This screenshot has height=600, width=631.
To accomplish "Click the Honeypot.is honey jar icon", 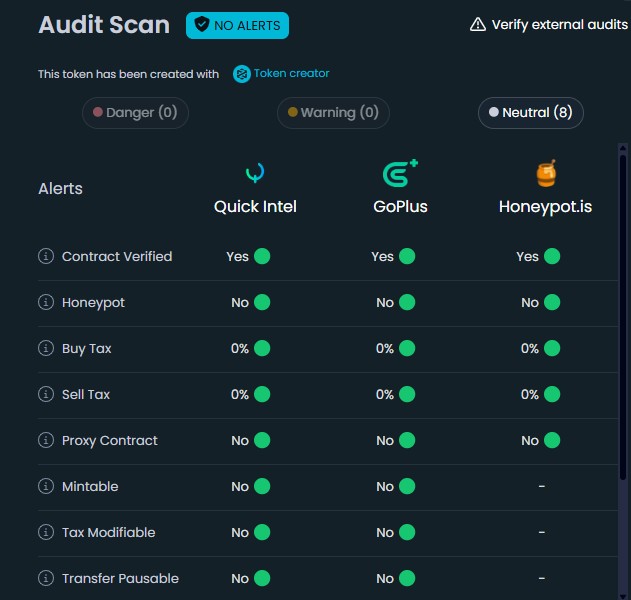I will click(546, 173).
